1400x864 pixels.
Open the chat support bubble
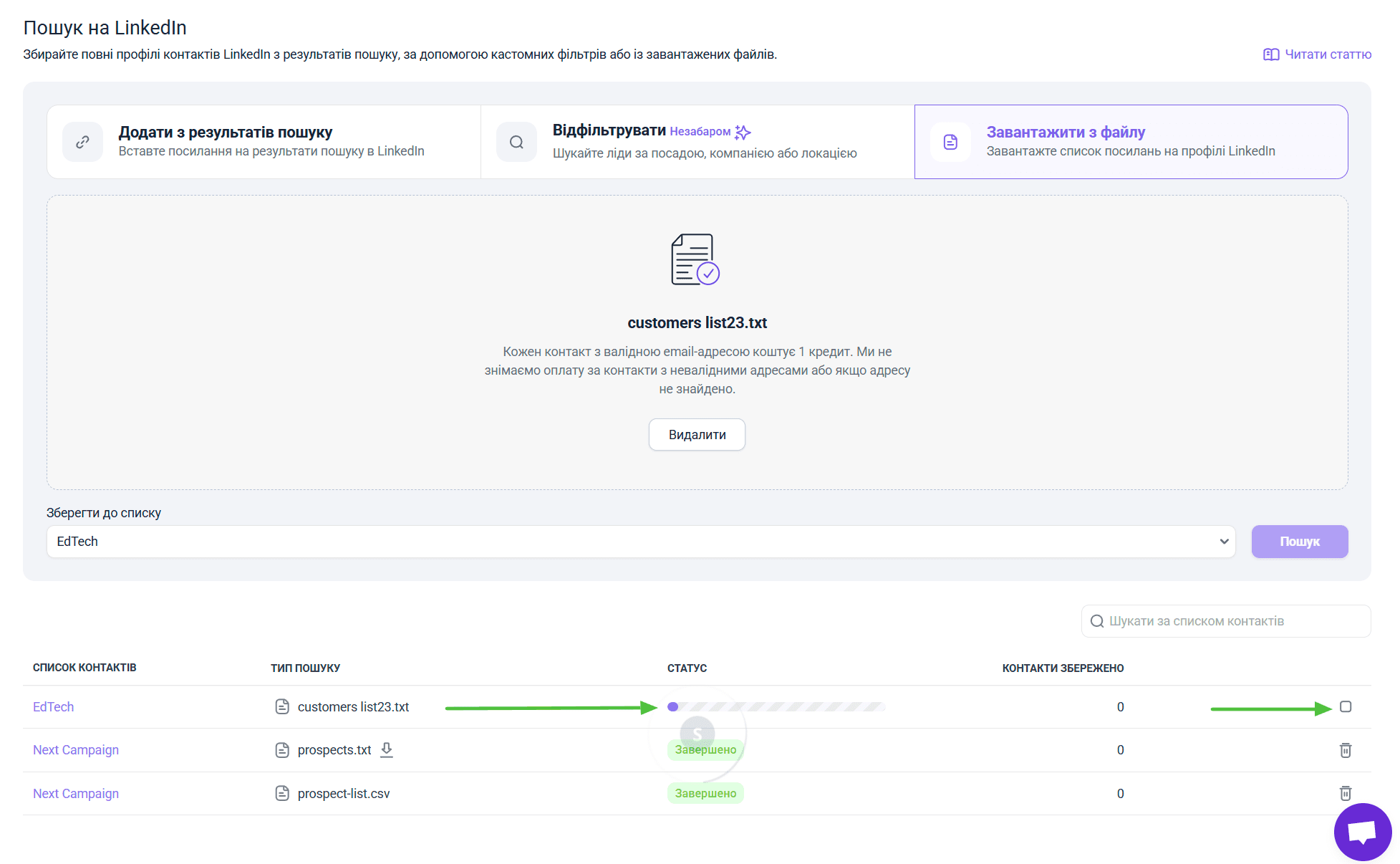coord(1362,832)
